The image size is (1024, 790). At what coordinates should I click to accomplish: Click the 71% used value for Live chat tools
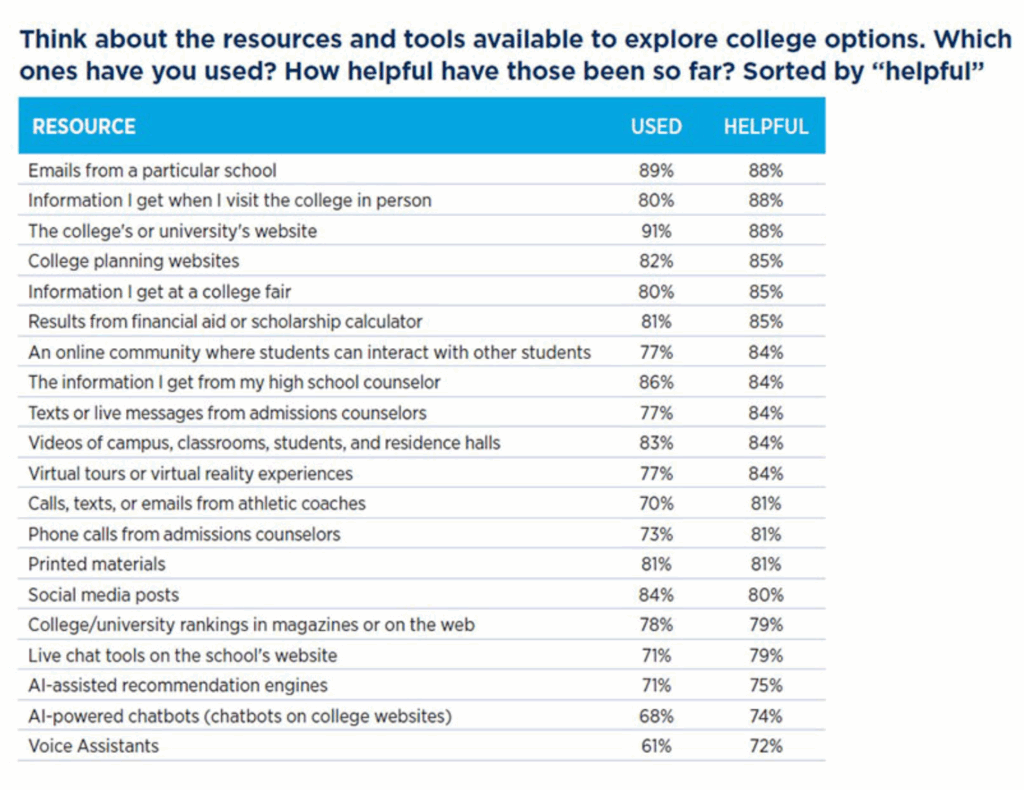[656, 656]
